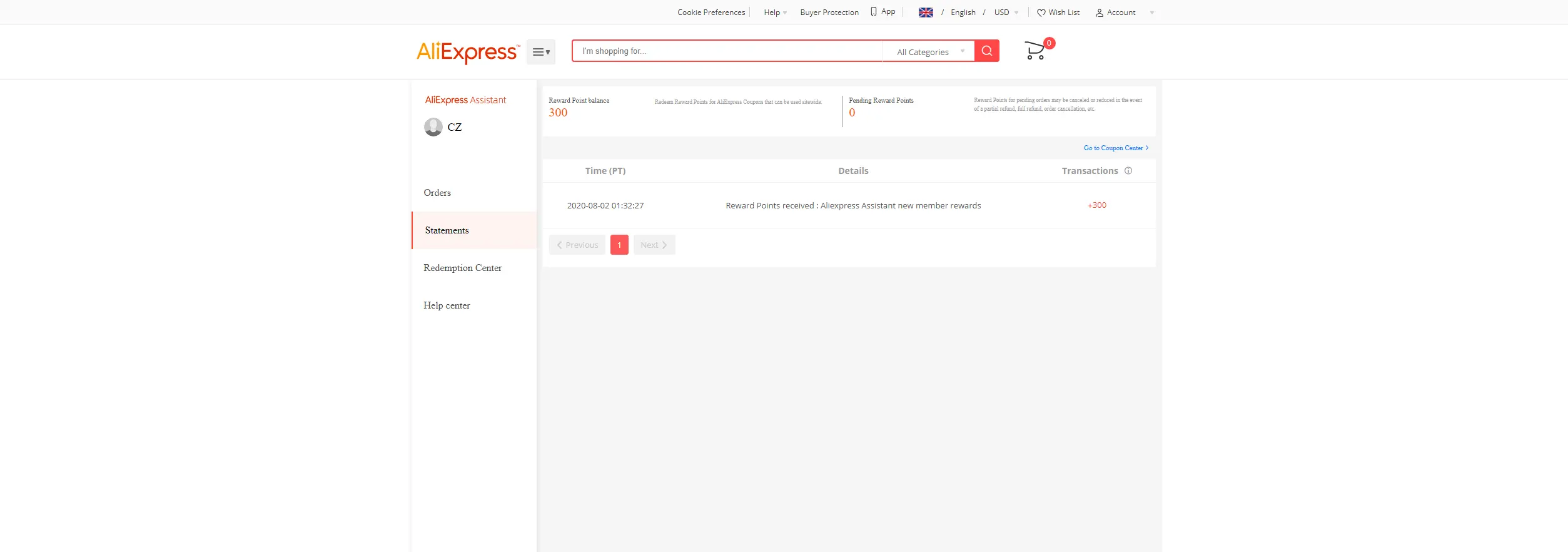
Task: Go to Coupon Center link
Action: (x=1116, y=148)
